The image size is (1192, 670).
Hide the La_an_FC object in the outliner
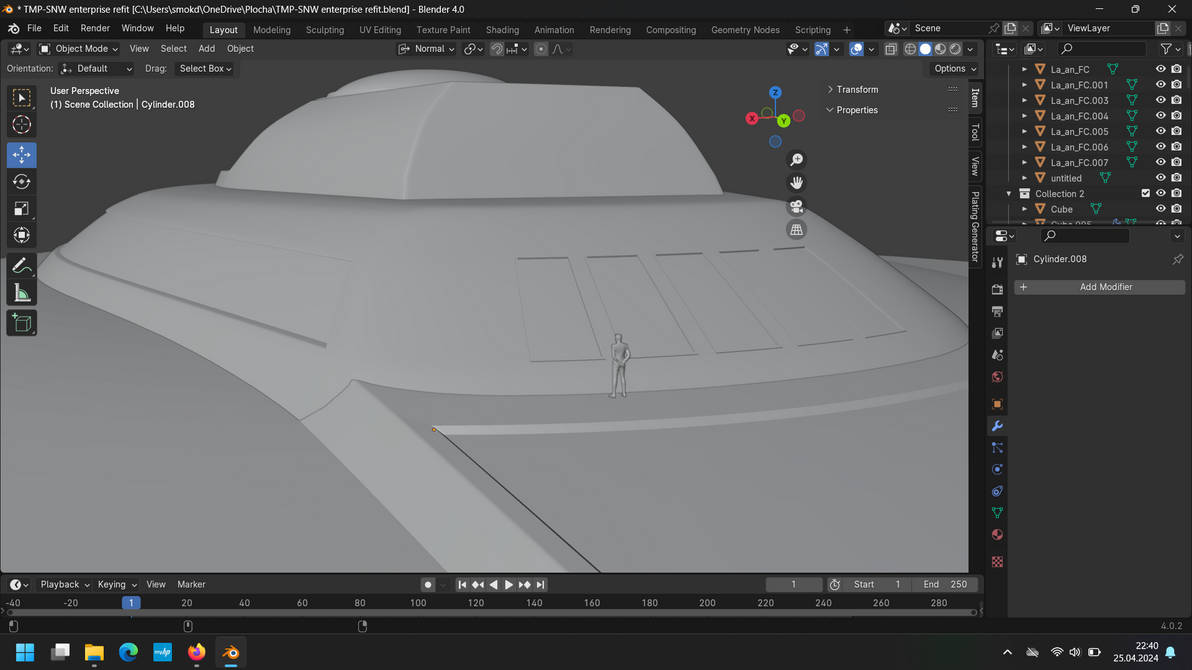tap(1160, 68)
